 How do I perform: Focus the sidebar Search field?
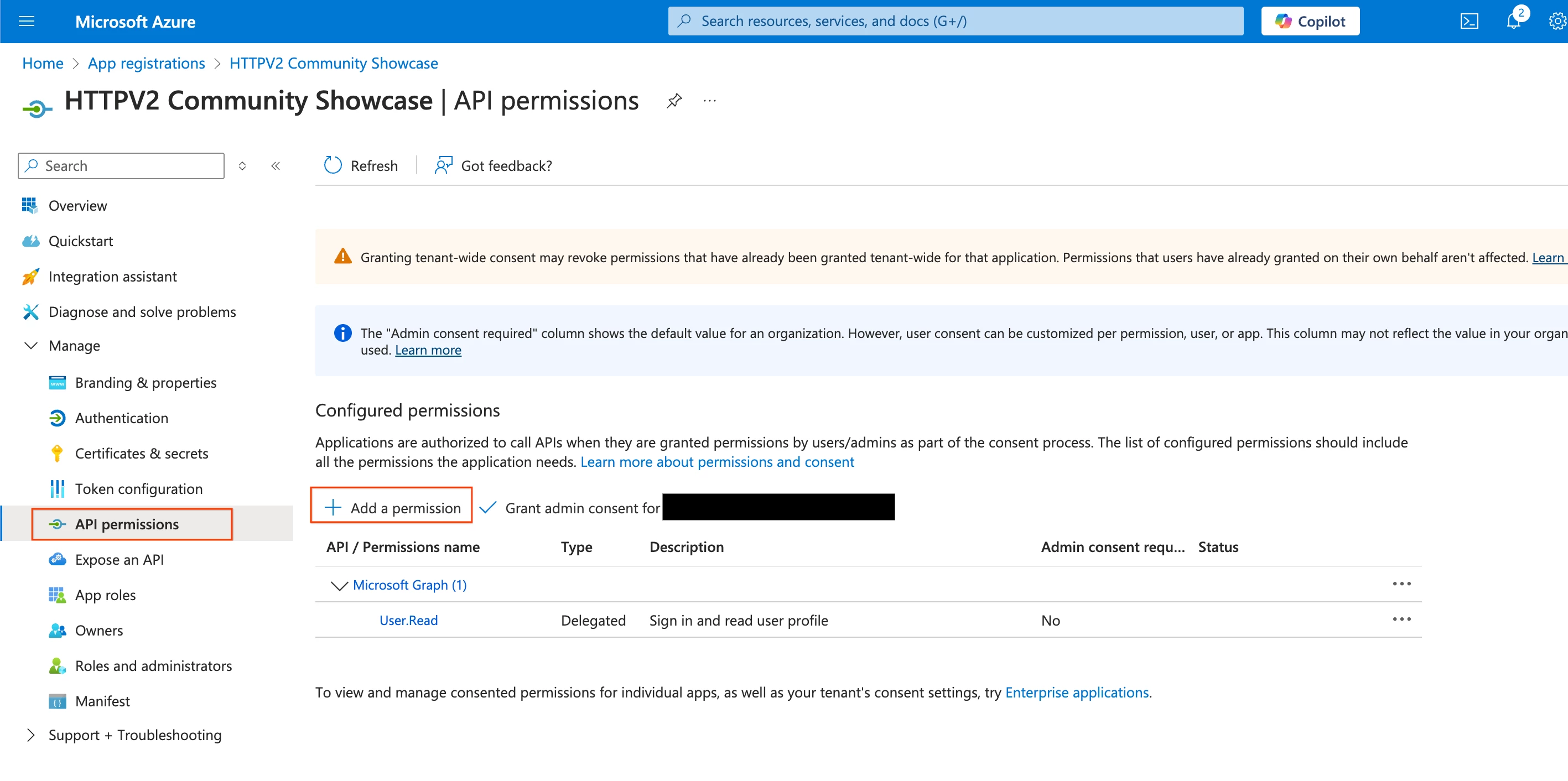click(121, 165)
